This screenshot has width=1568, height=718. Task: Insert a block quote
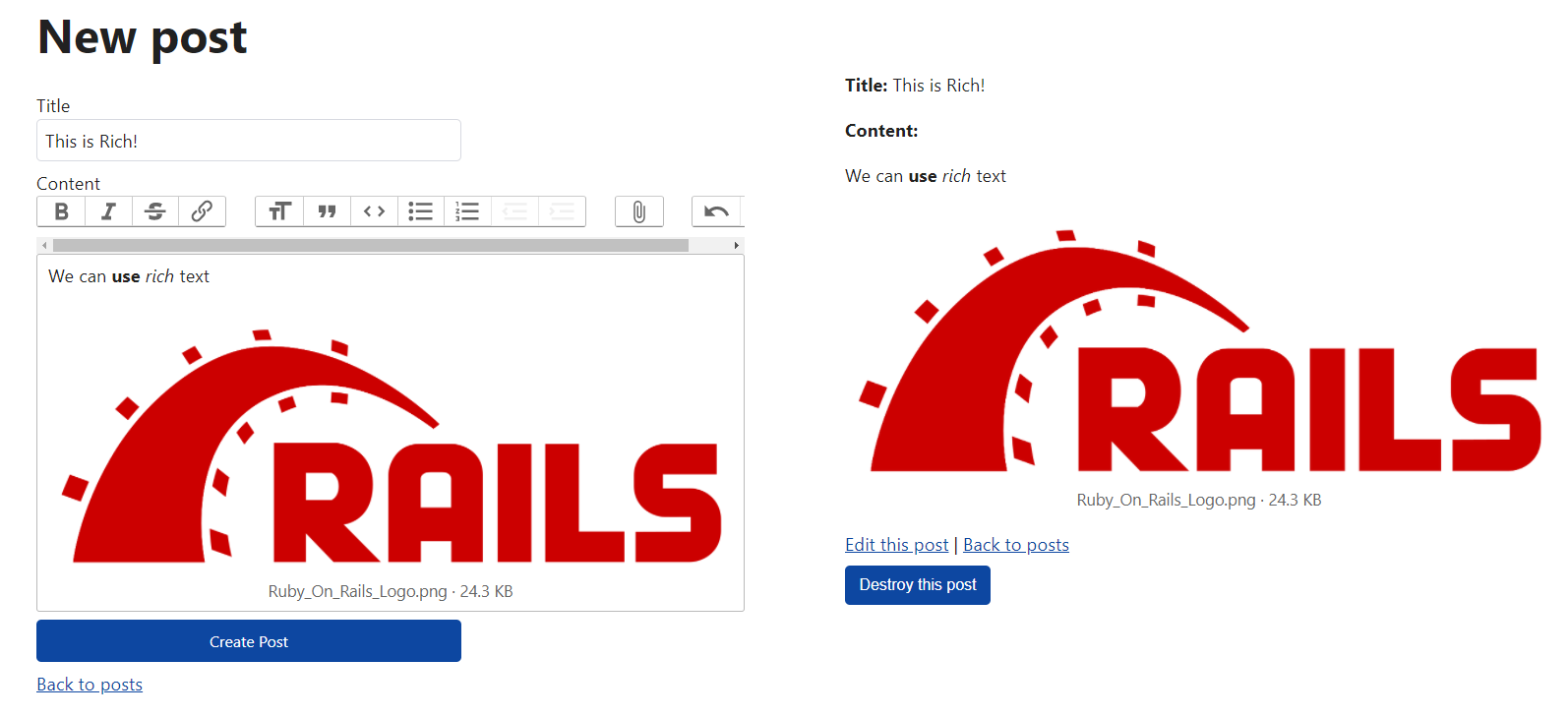(327, 211)
